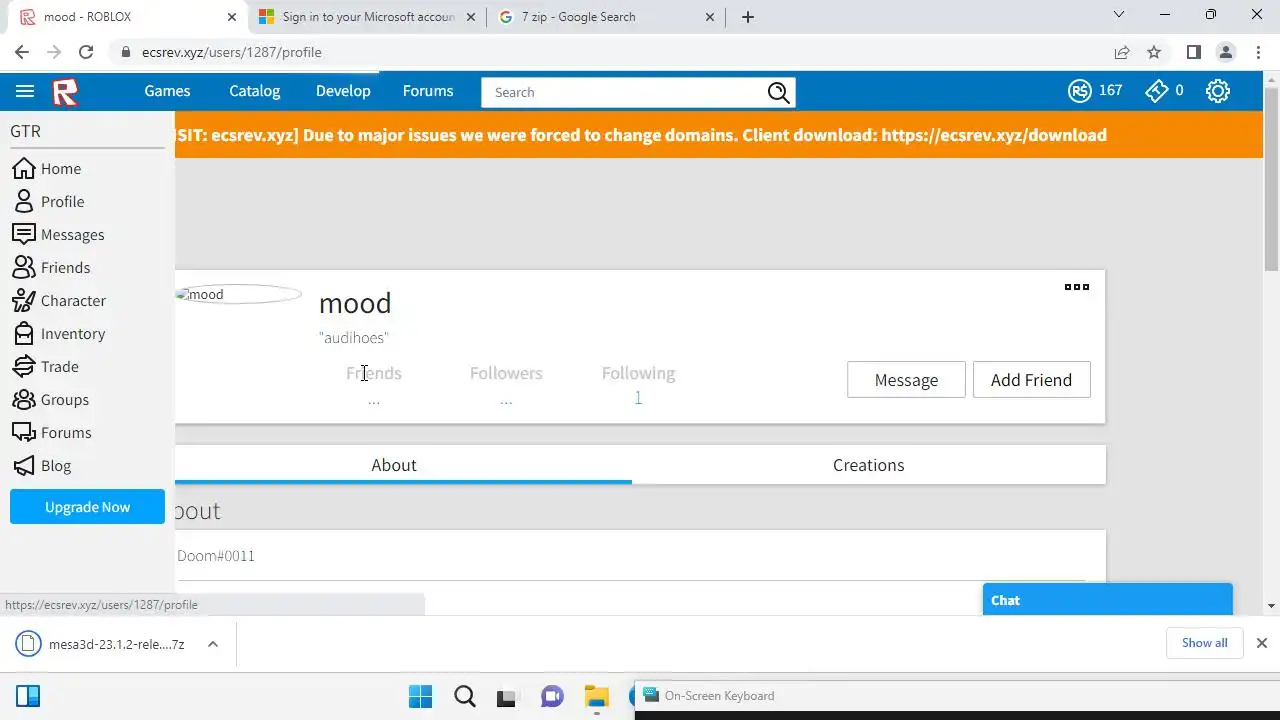Viewport: 1280px width, 720px height.
Task: Click the GTR username in the sidebar
Action: (x=25, y=131)
